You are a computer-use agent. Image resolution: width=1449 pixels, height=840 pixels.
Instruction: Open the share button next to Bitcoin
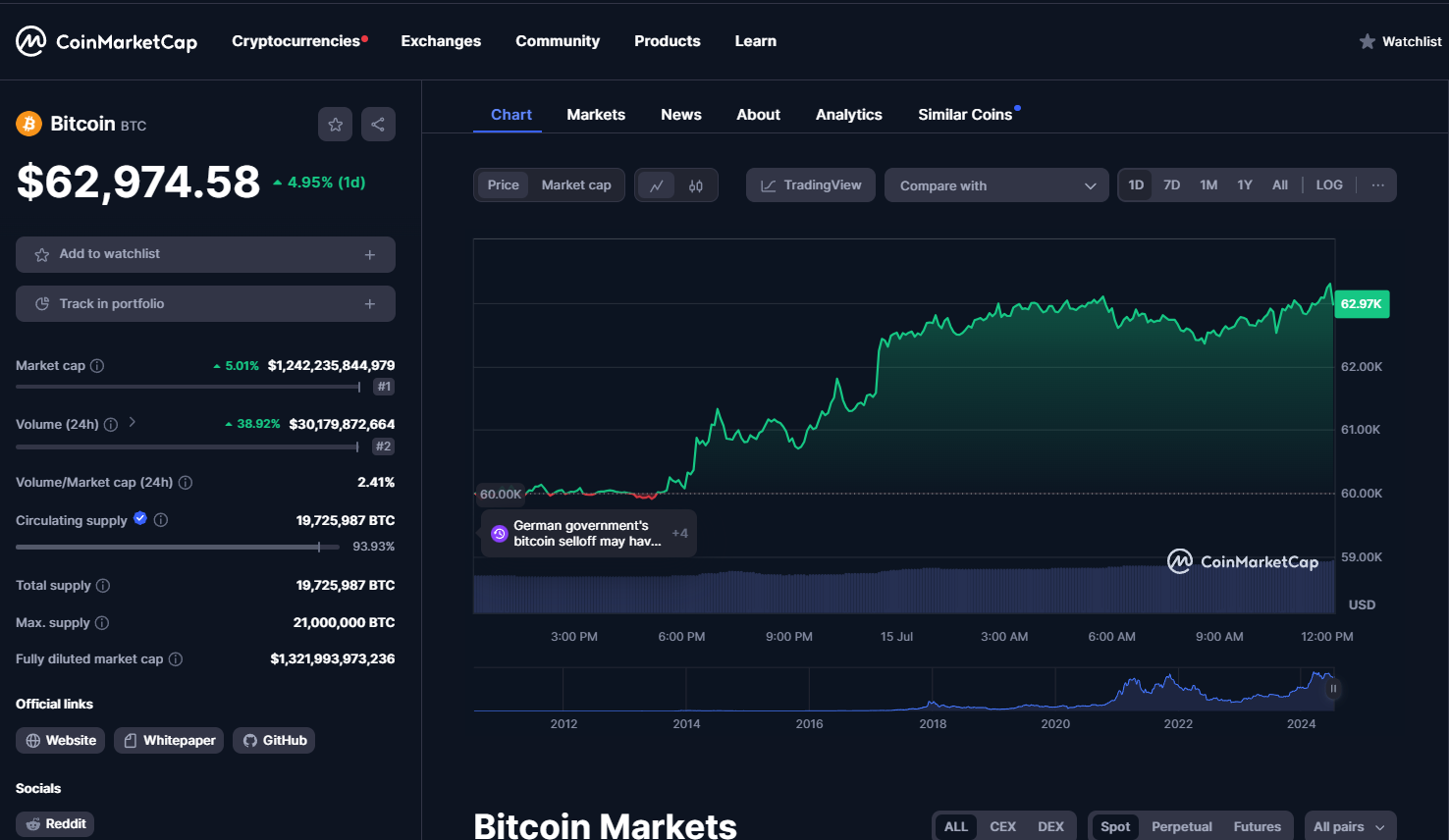pyautogui.click(x=378, y=125)
